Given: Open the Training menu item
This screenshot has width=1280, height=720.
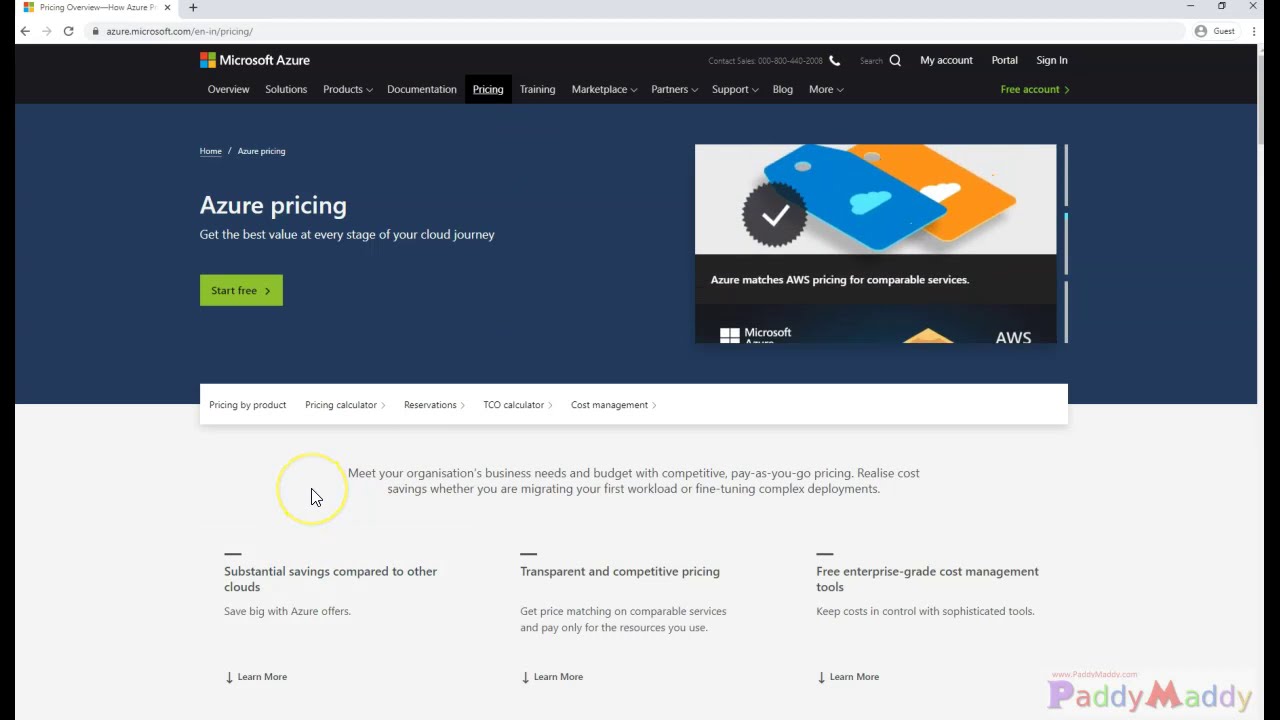Looking at the screenshot, I should click(x=537, y=89).
